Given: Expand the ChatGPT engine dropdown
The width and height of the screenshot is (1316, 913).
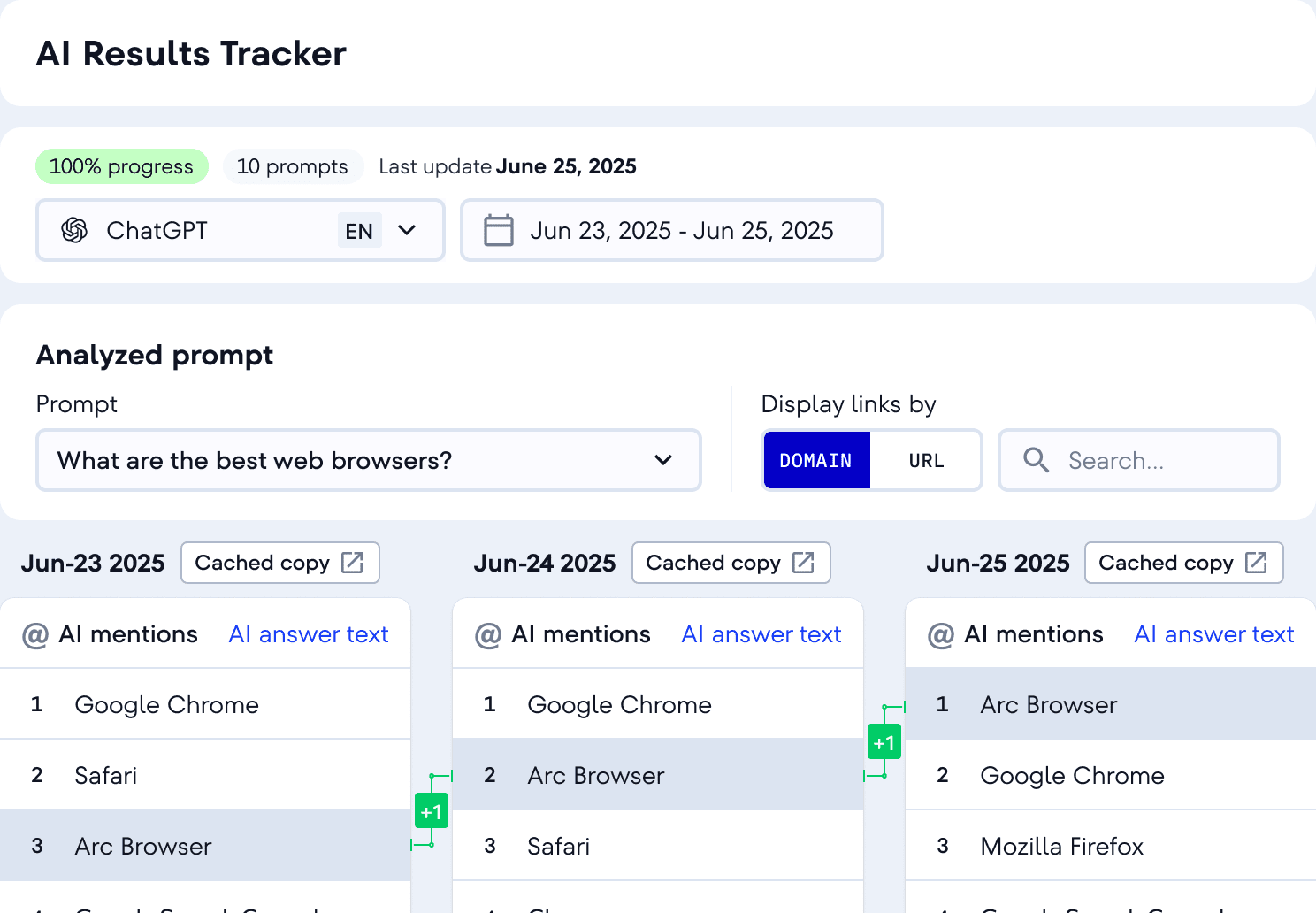Looking at the screenshot, I should click(407, 230).
